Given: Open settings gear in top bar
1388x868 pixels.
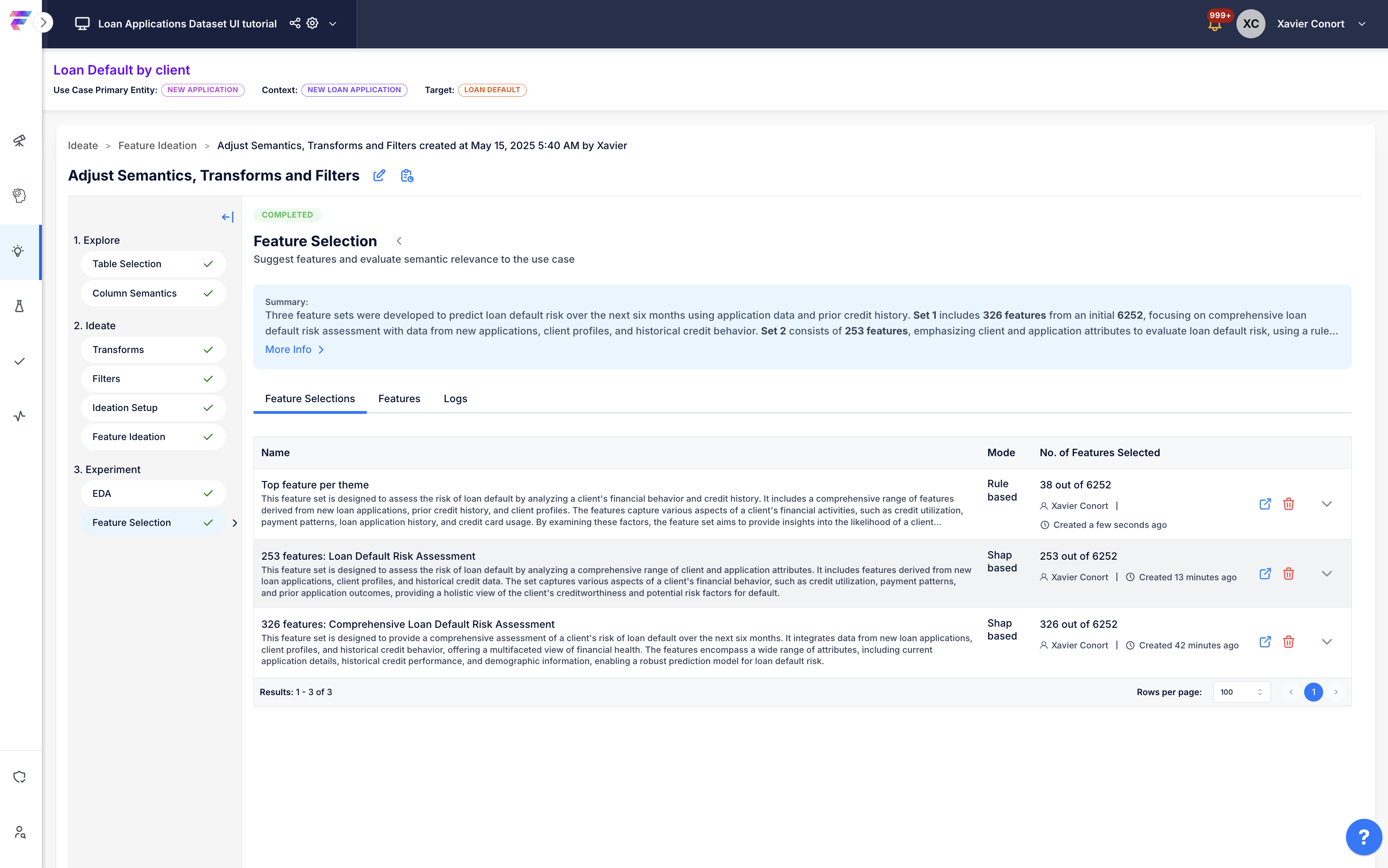Looking at the screenshot, I should (312, 23).
